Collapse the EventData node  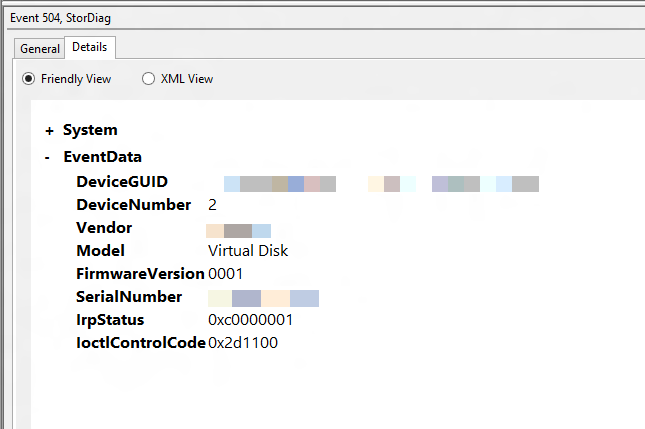47,158
